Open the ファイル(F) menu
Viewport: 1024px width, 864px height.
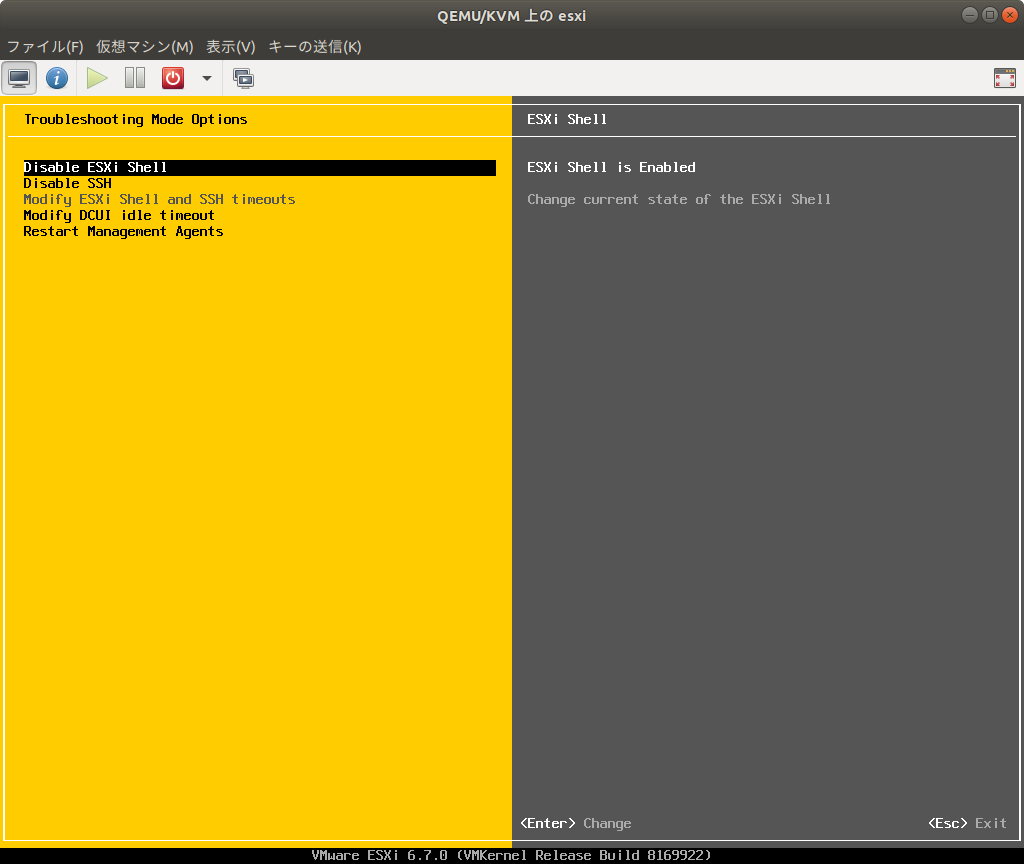click(x=45, y=46)
